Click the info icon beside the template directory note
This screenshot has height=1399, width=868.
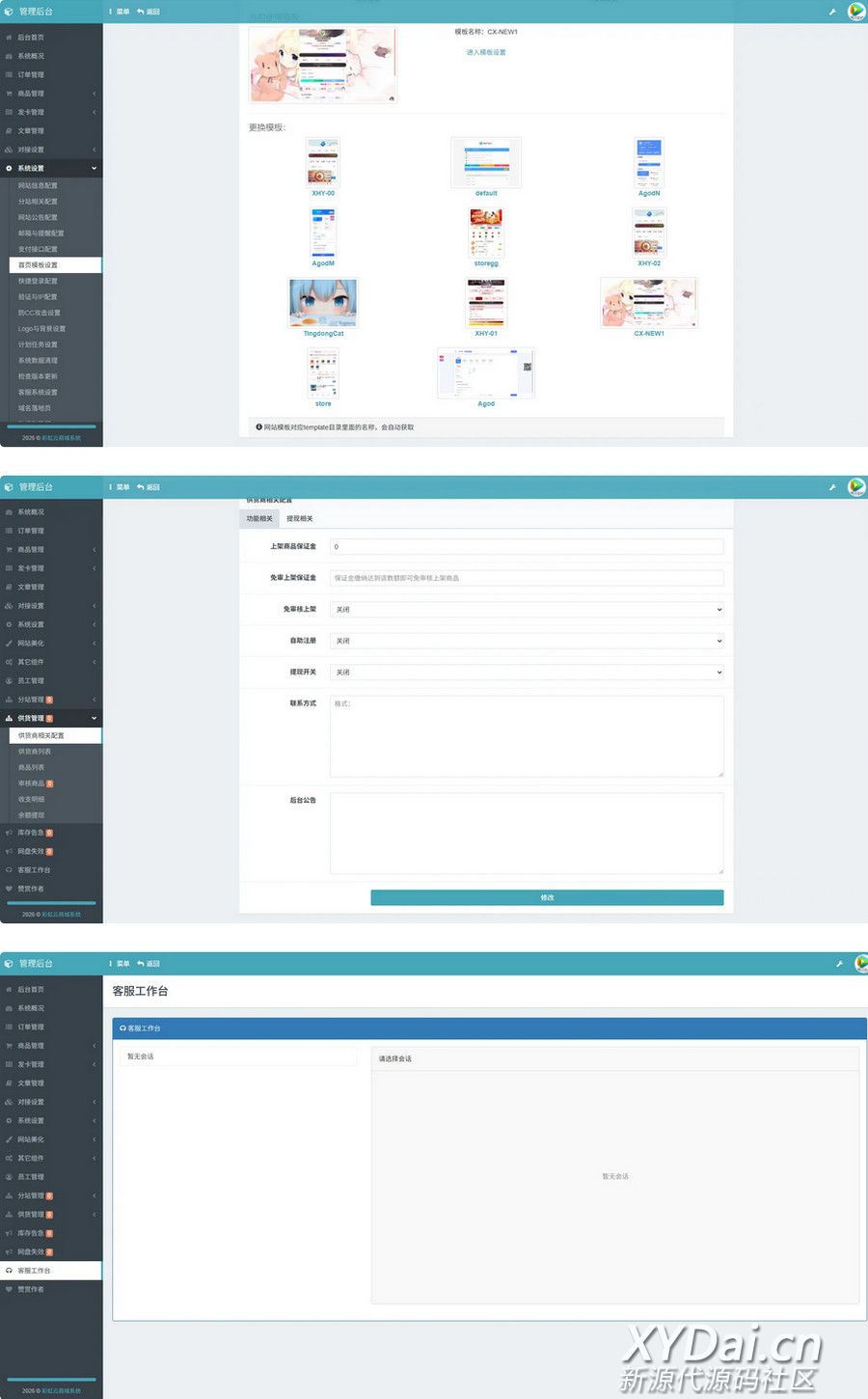(x=258, y=426)
